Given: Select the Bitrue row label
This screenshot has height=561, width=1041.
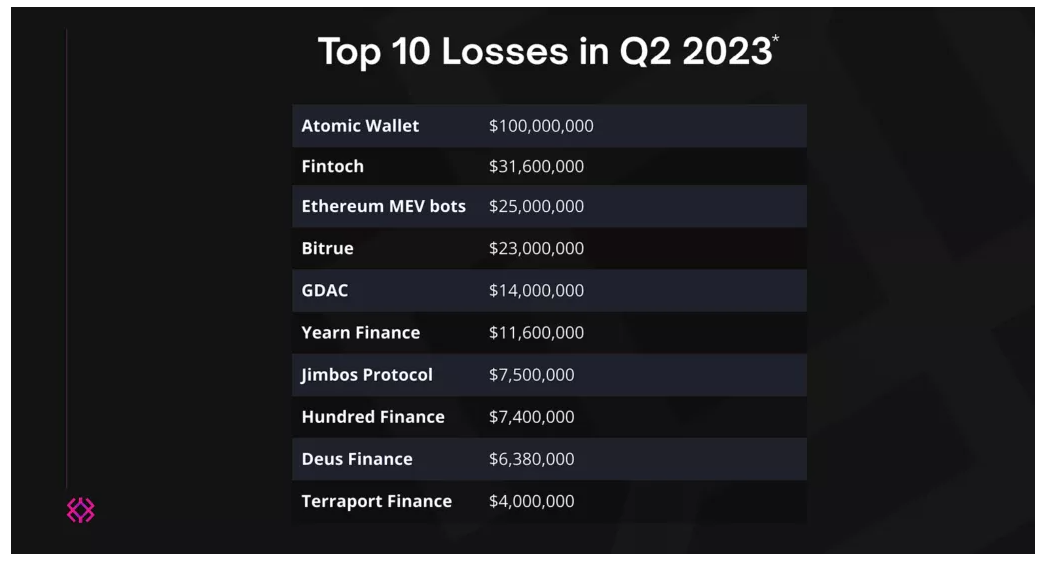Looking at the screenshot, I should pos(327,248).
